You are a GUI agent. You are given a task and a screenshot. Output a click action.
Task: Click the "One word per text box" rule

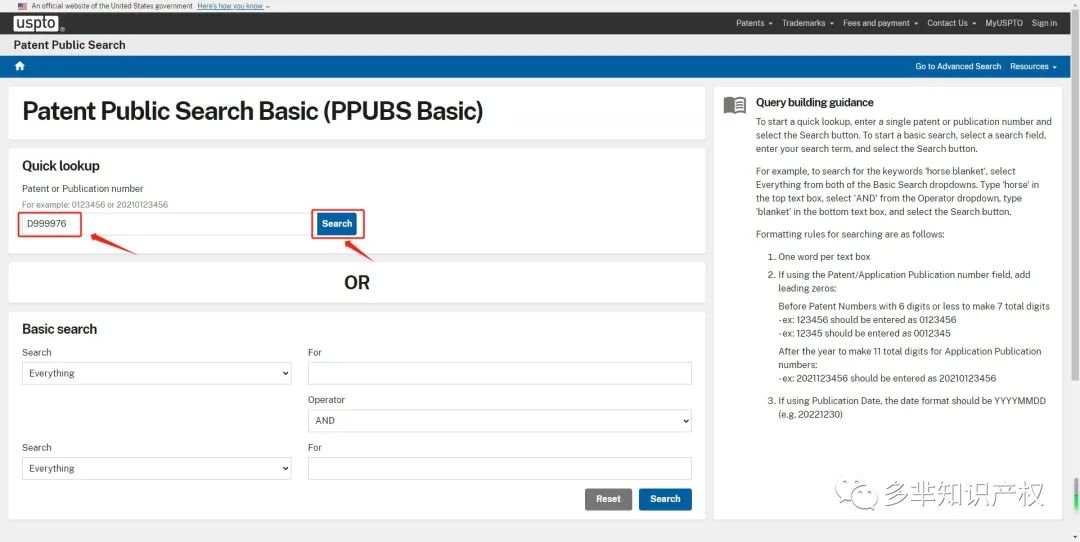click(x=824, y=257)
